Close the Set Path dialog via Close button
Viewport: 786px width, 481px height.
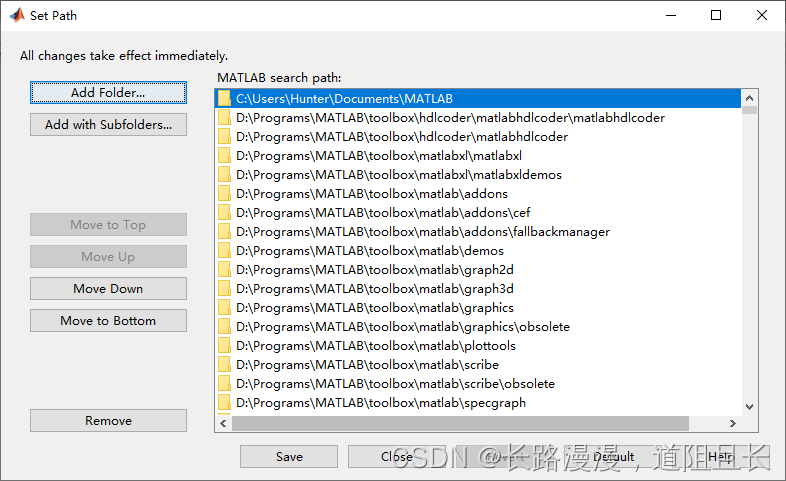click(397, 456)
